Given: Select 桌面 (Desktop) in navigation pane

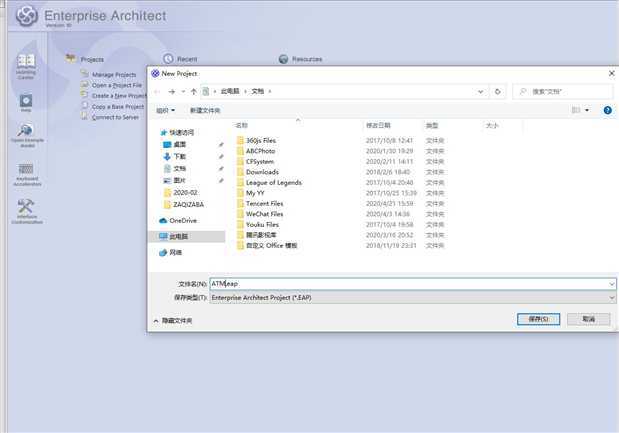Looking at the screenshot, I should click(x=180, y=144).
